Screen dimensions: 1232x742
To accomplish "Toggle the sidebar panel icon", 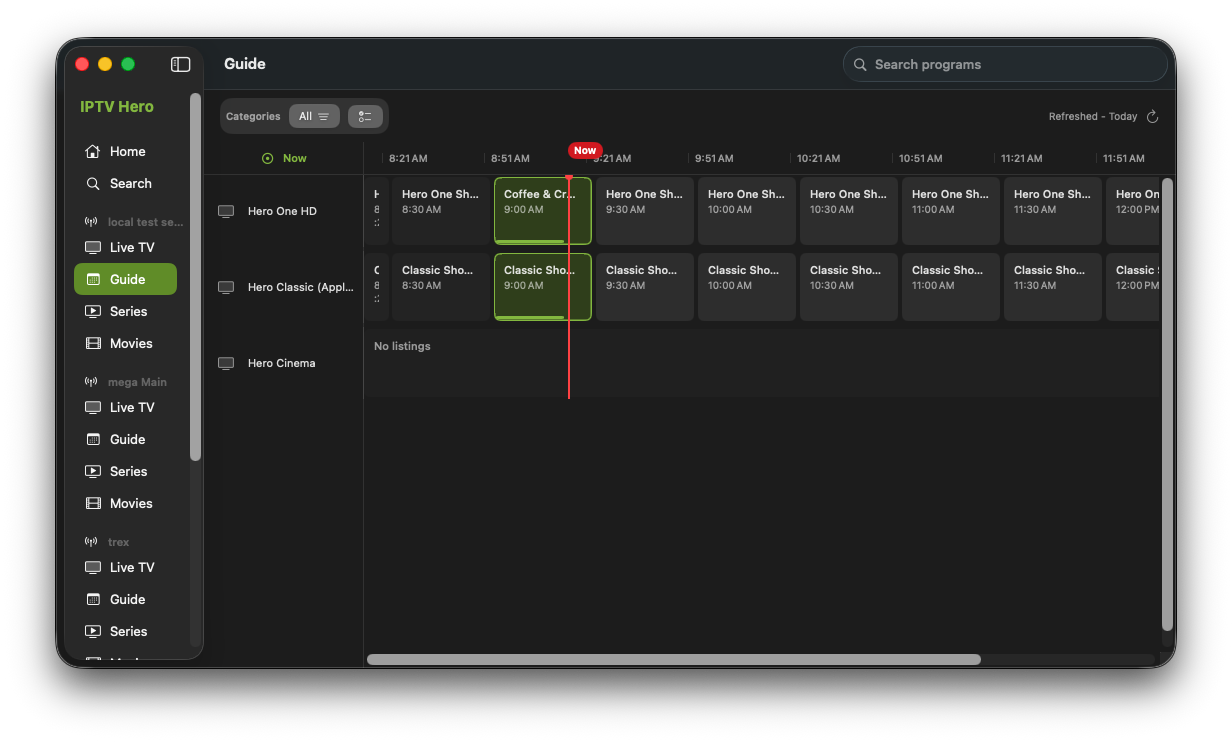I will click(181, 64).
